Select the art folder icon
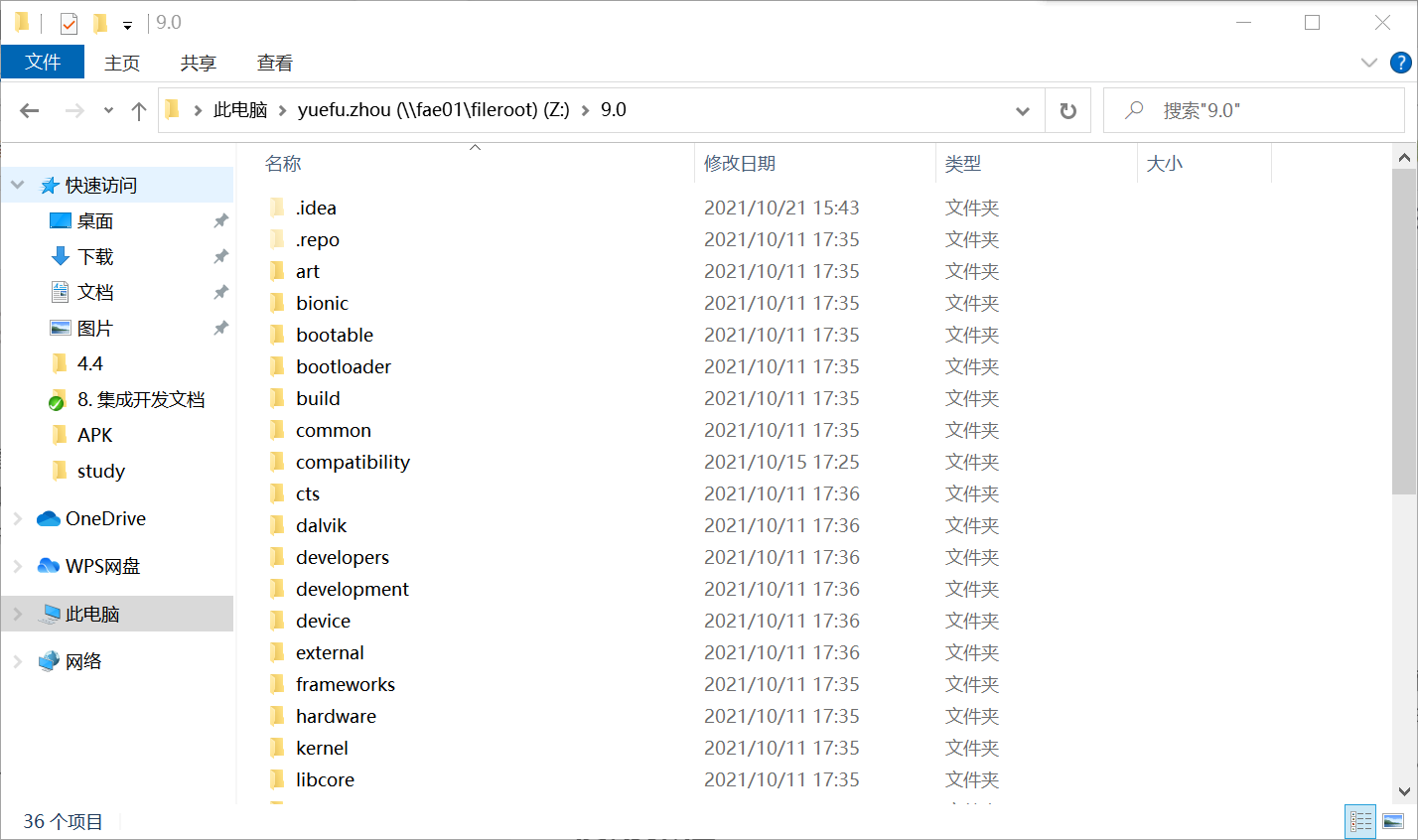This screenshot has height=840, width=1418. point(277,271)
